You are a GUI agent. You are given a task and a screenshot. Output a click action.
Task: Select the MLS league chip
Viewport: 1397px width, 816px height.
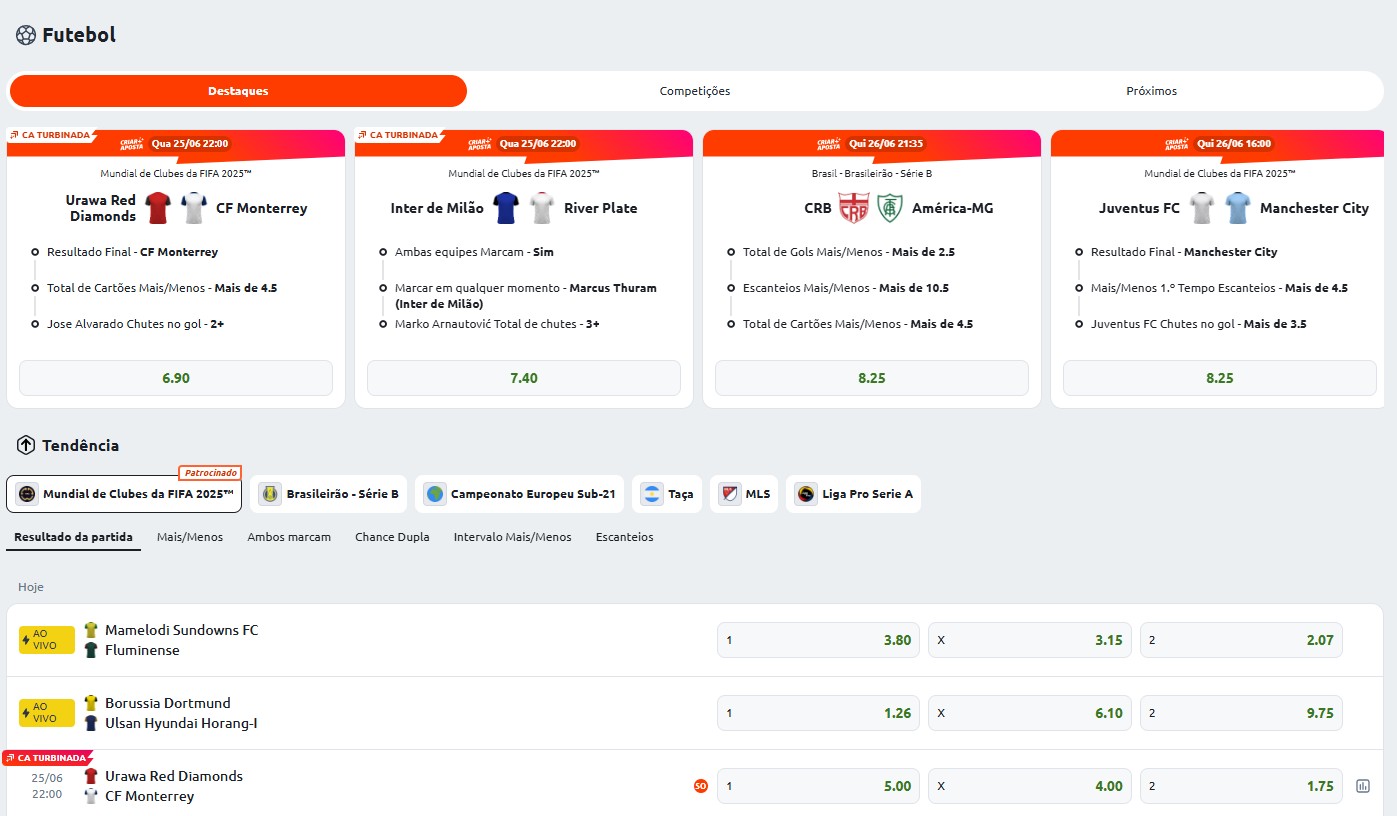[744, 494]
